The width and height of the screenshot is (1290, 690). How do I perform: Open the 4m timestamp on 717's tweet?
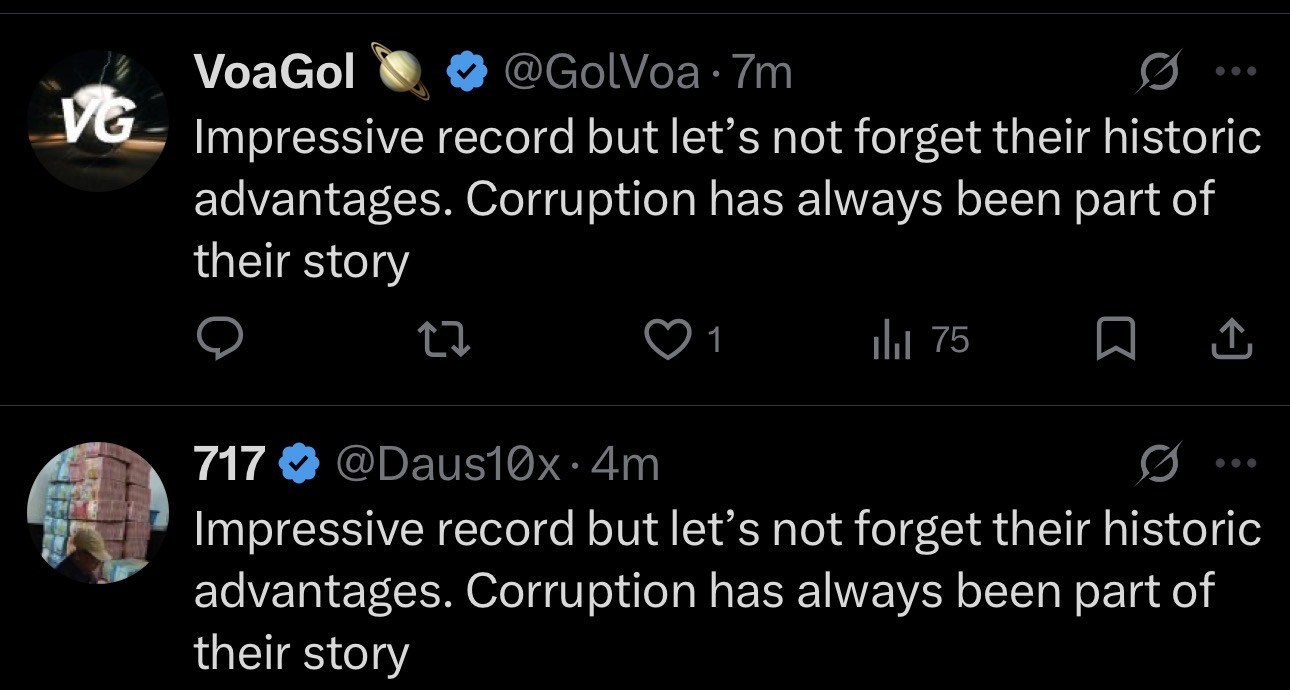(x=626, y=464)
